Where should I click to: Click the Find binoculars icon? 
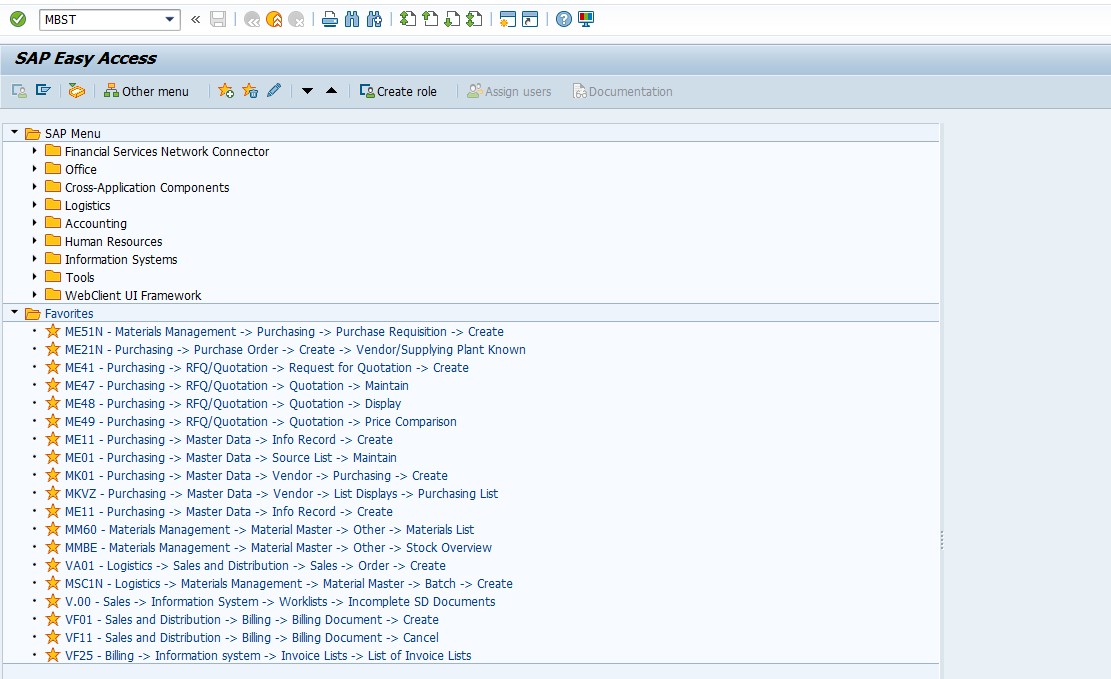[x=352, y=19]
